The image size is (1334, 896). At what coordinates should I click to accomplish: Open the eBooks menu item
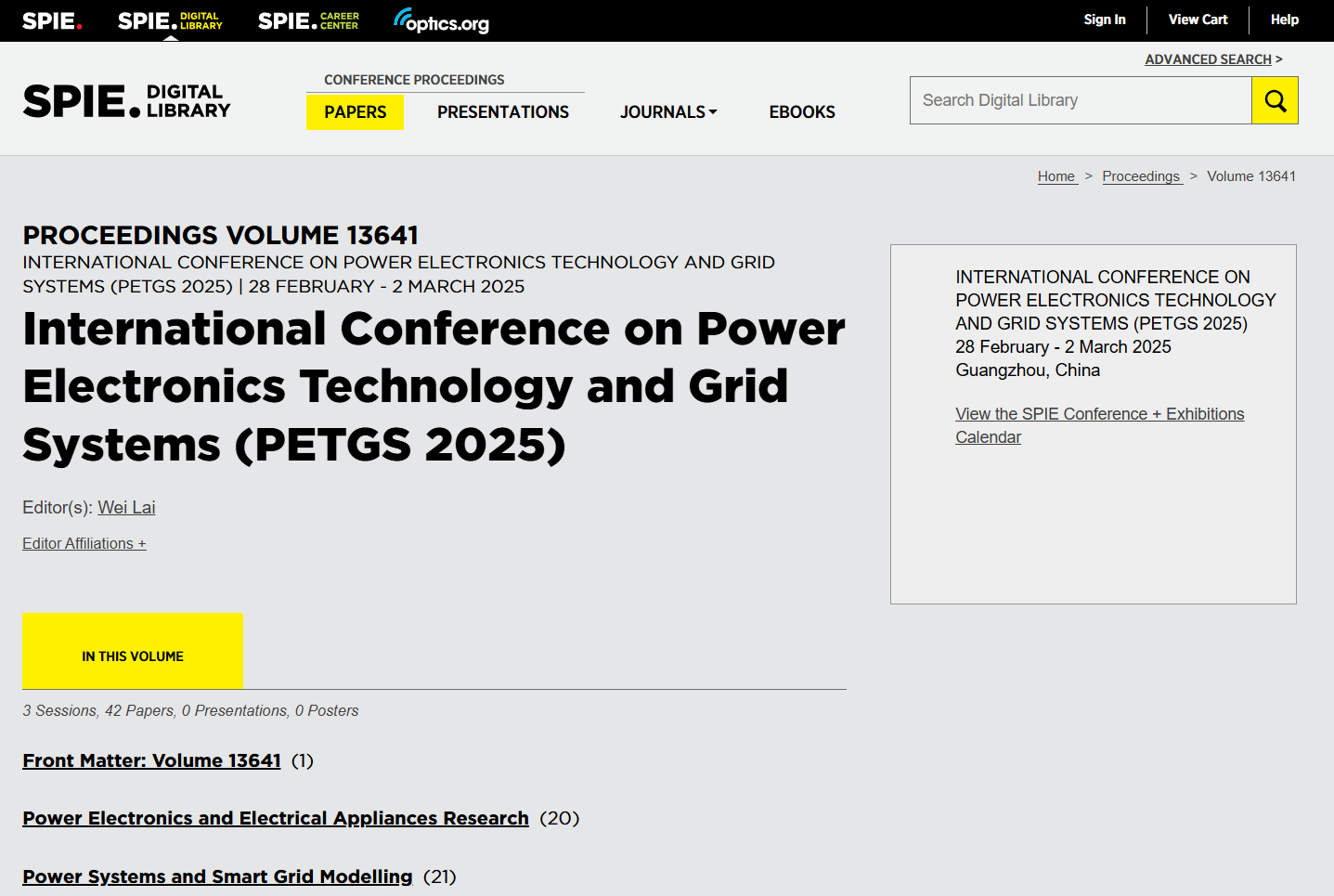click(x=802, y=112)
